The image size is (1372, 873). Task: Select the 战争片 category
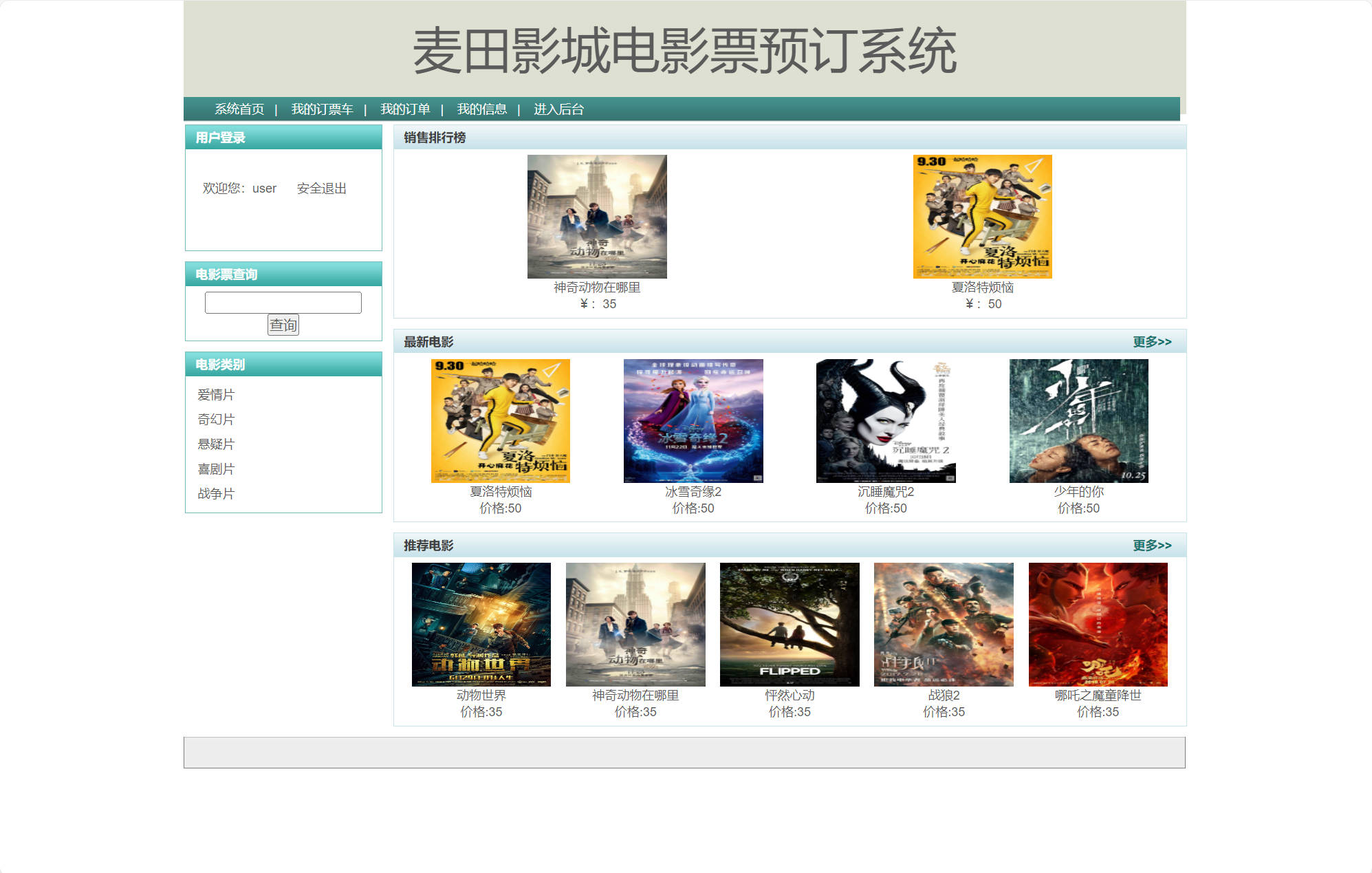[x=215, y=493]
